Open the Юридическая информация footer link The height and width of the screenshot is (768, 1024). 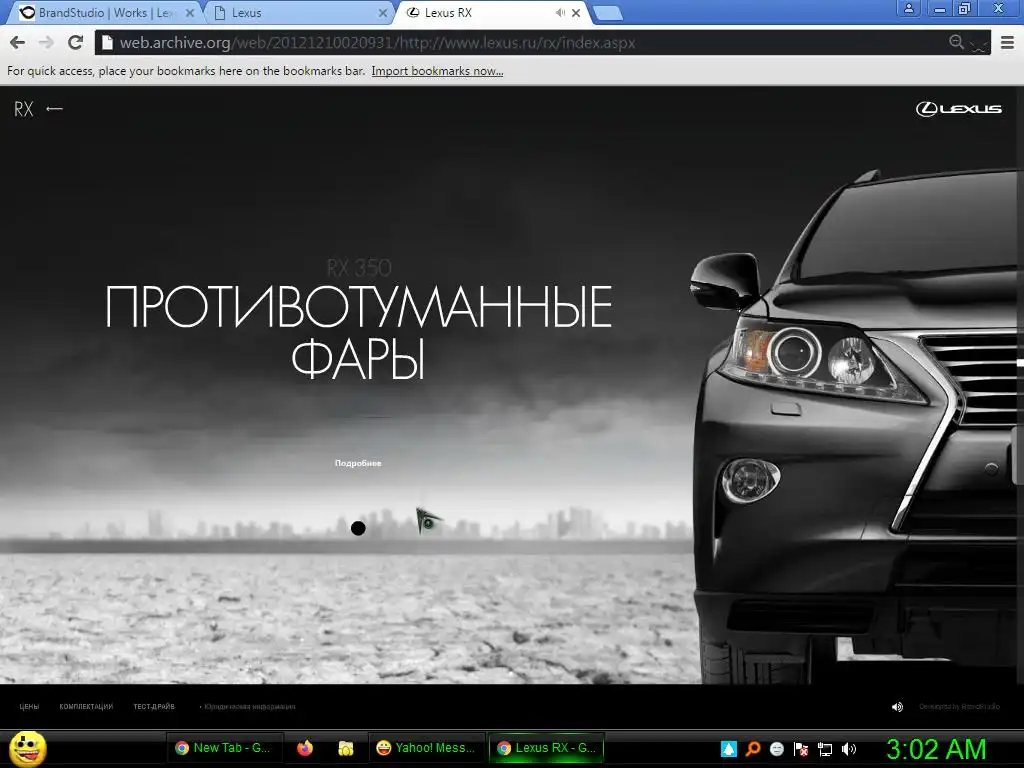coord(249,707)
